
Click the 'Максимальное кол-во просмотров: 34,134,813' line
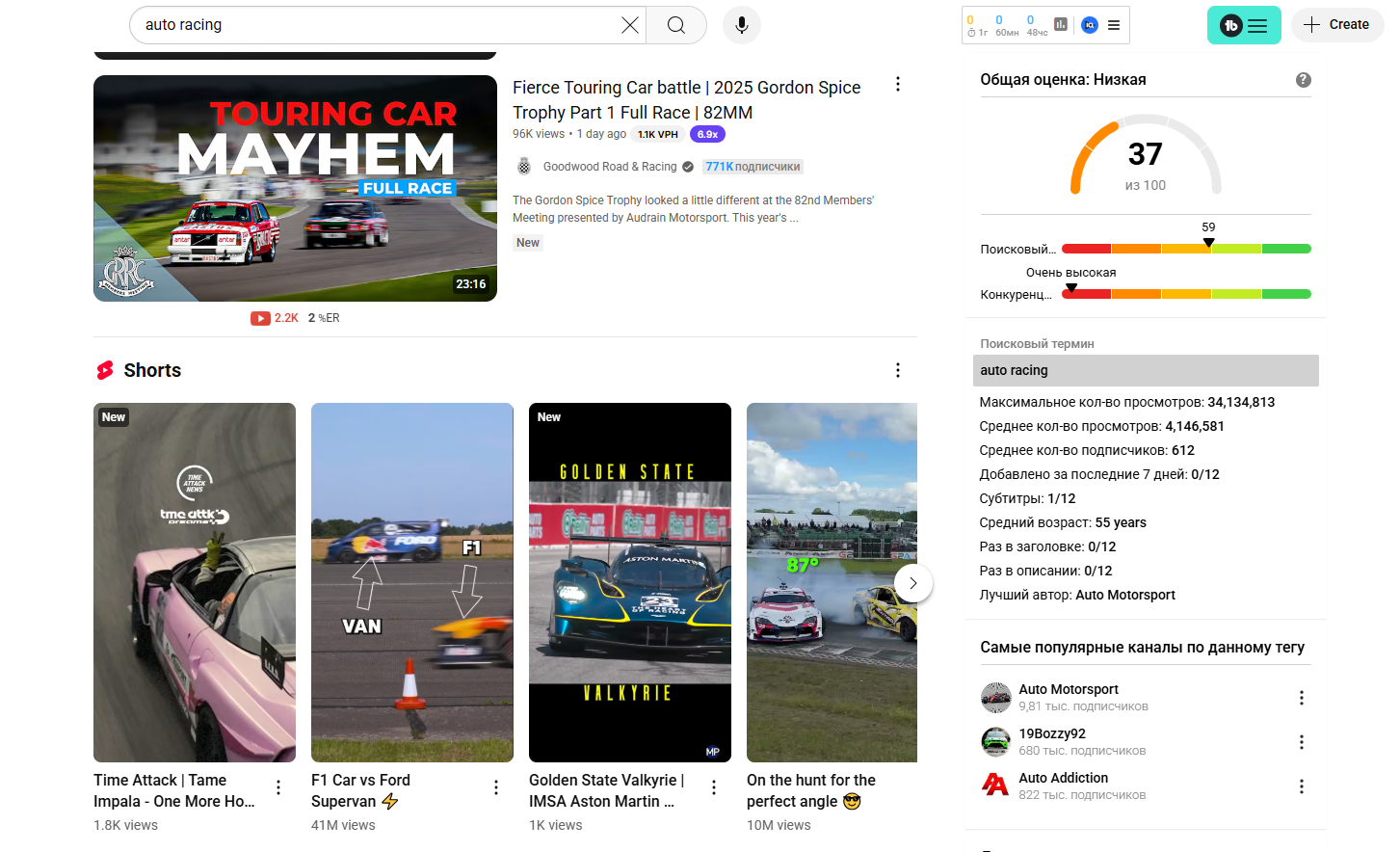(x=1127, y=402)
